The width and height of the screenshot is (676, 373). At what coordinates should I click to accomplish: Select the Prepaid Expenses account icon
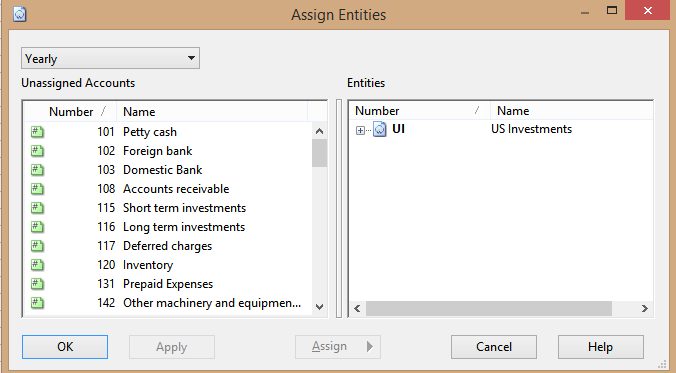tap(37, 284)
